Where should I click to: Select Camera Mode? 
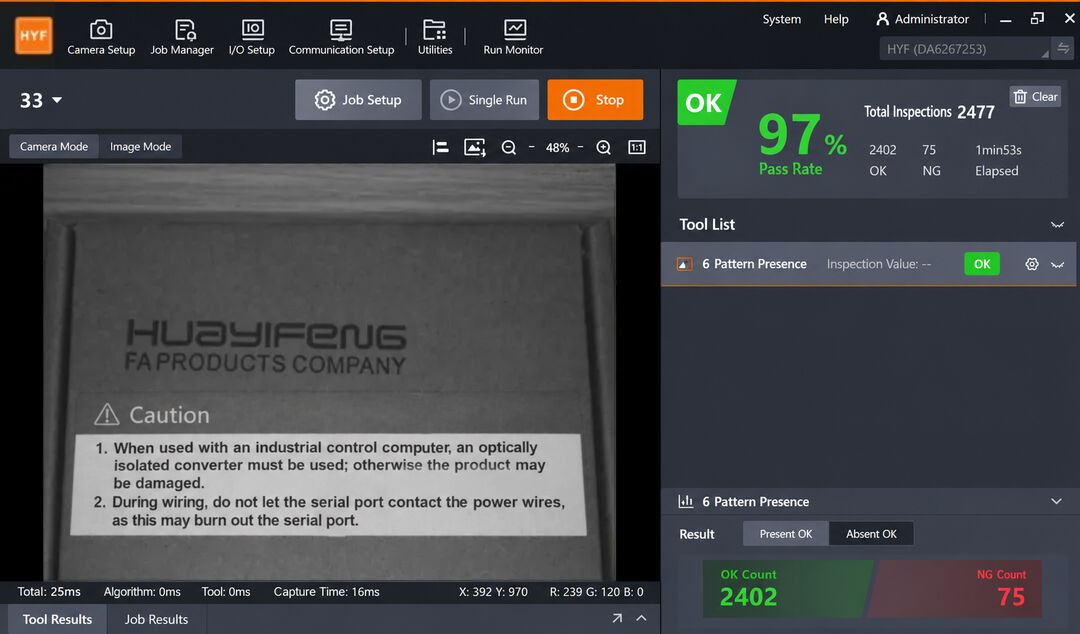click(54, 147)
